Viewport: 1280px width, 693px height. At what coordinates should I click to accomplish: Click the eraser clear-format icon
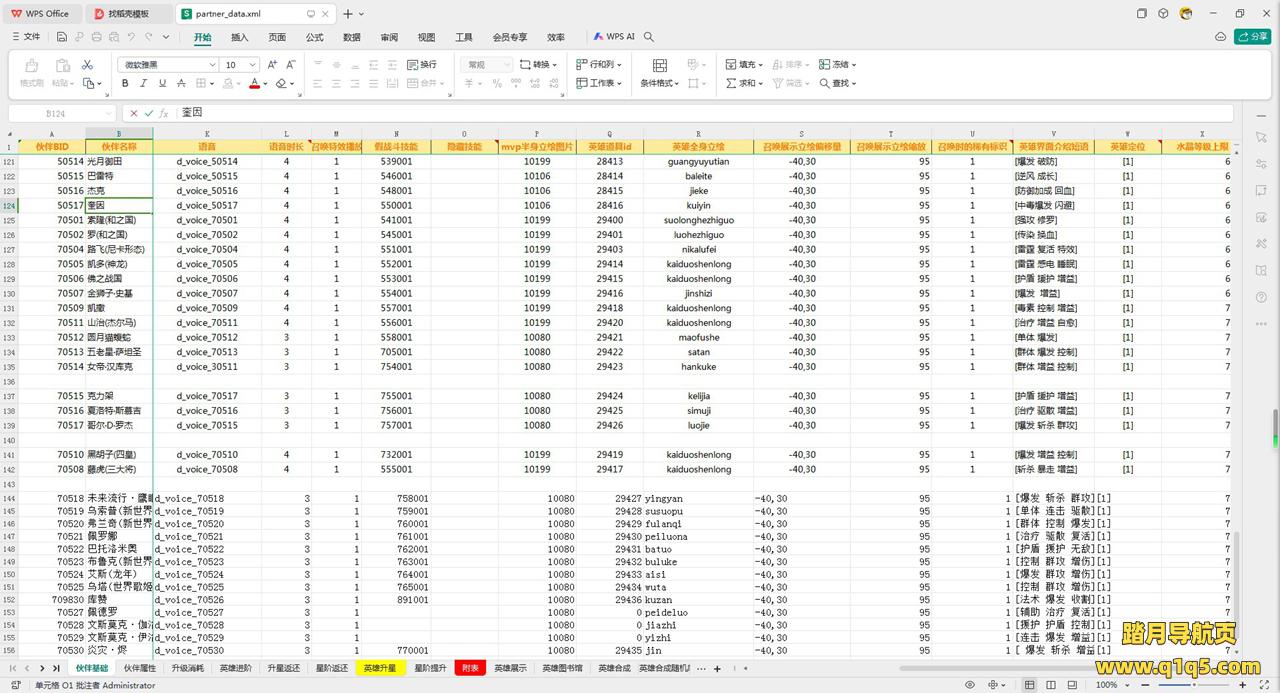pos(283,84)
